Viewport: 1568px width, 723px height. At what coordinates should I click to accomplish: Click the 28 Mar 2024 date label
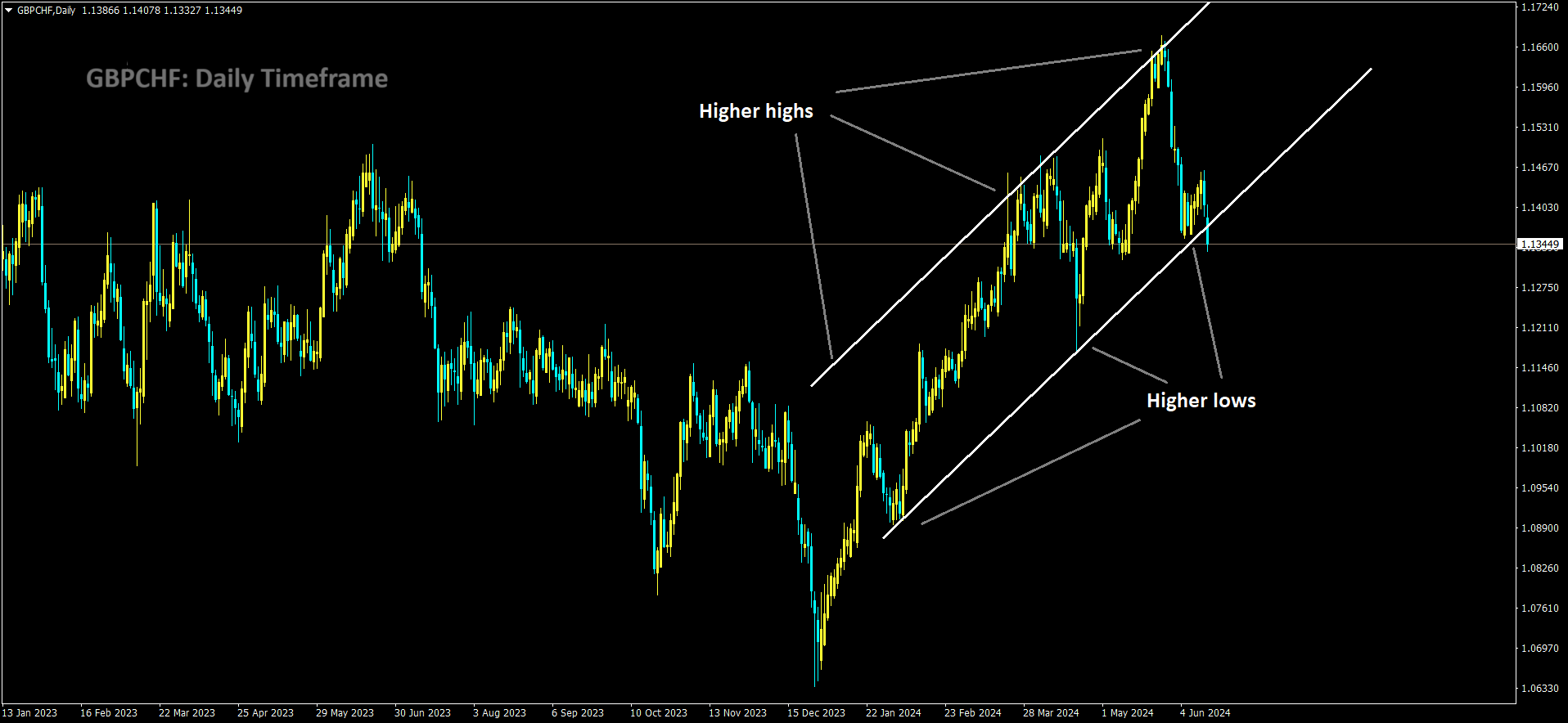pos(1051,713)
